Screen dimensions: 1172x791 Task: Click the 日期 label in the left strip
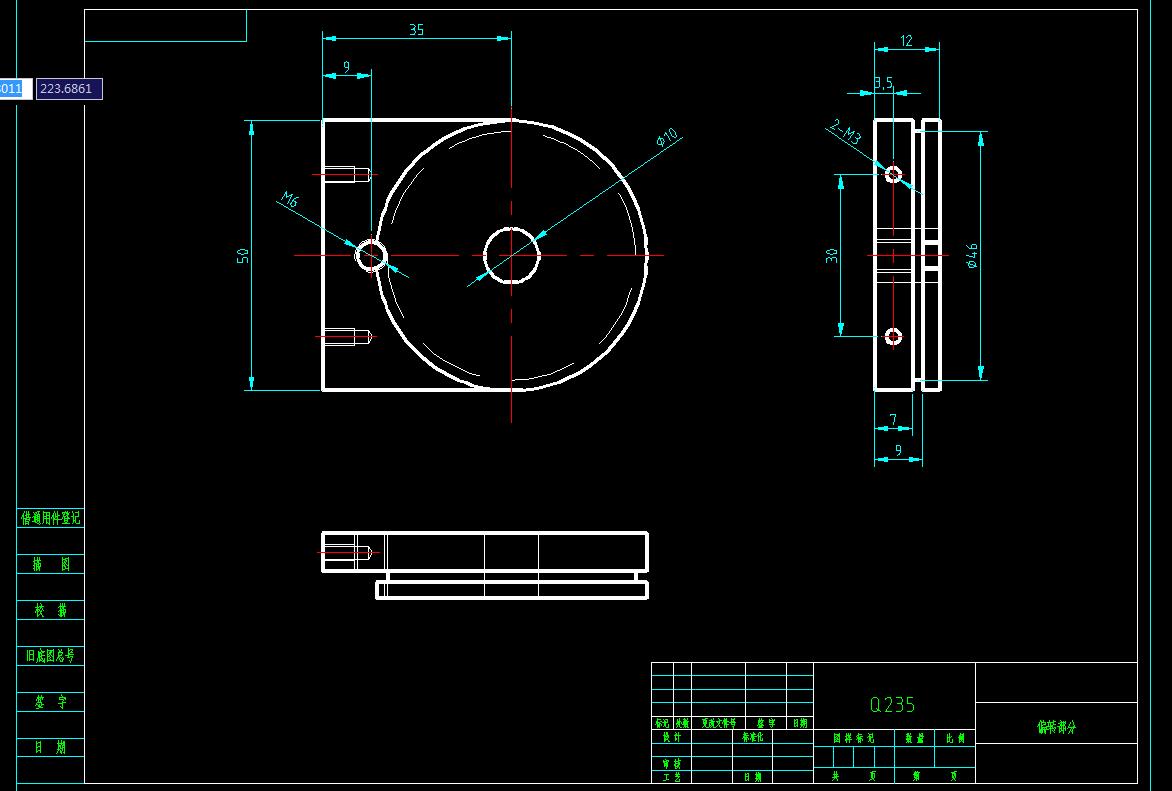51,746
